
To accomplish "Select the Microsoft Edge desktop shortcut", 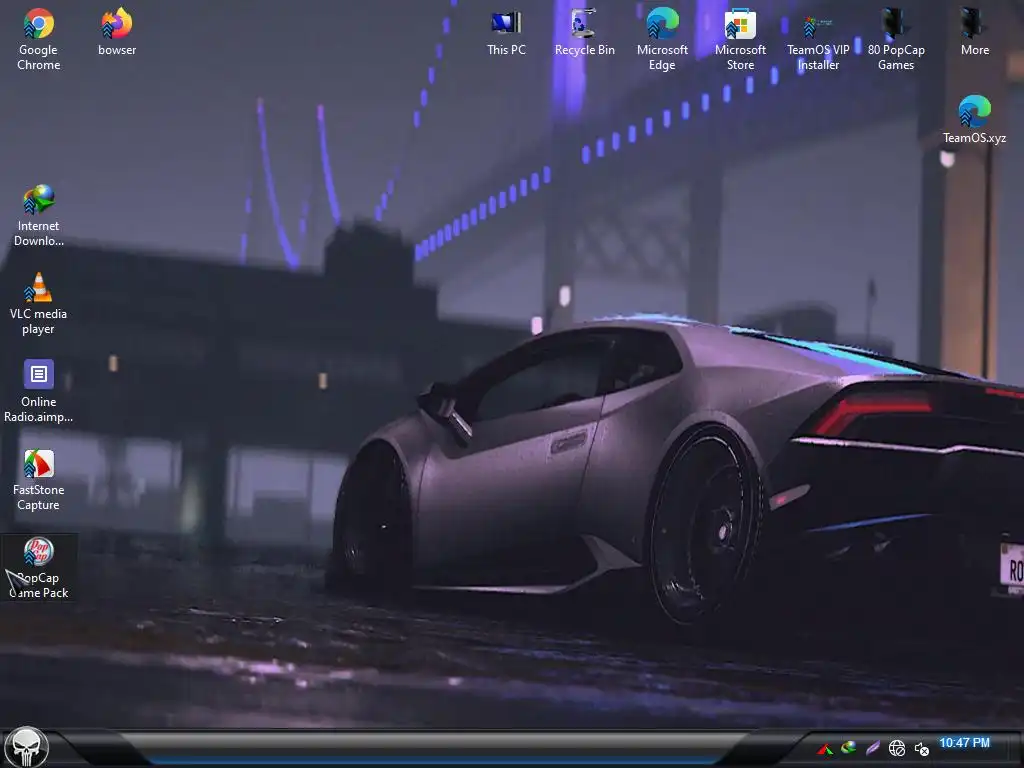I will [662, 39].
